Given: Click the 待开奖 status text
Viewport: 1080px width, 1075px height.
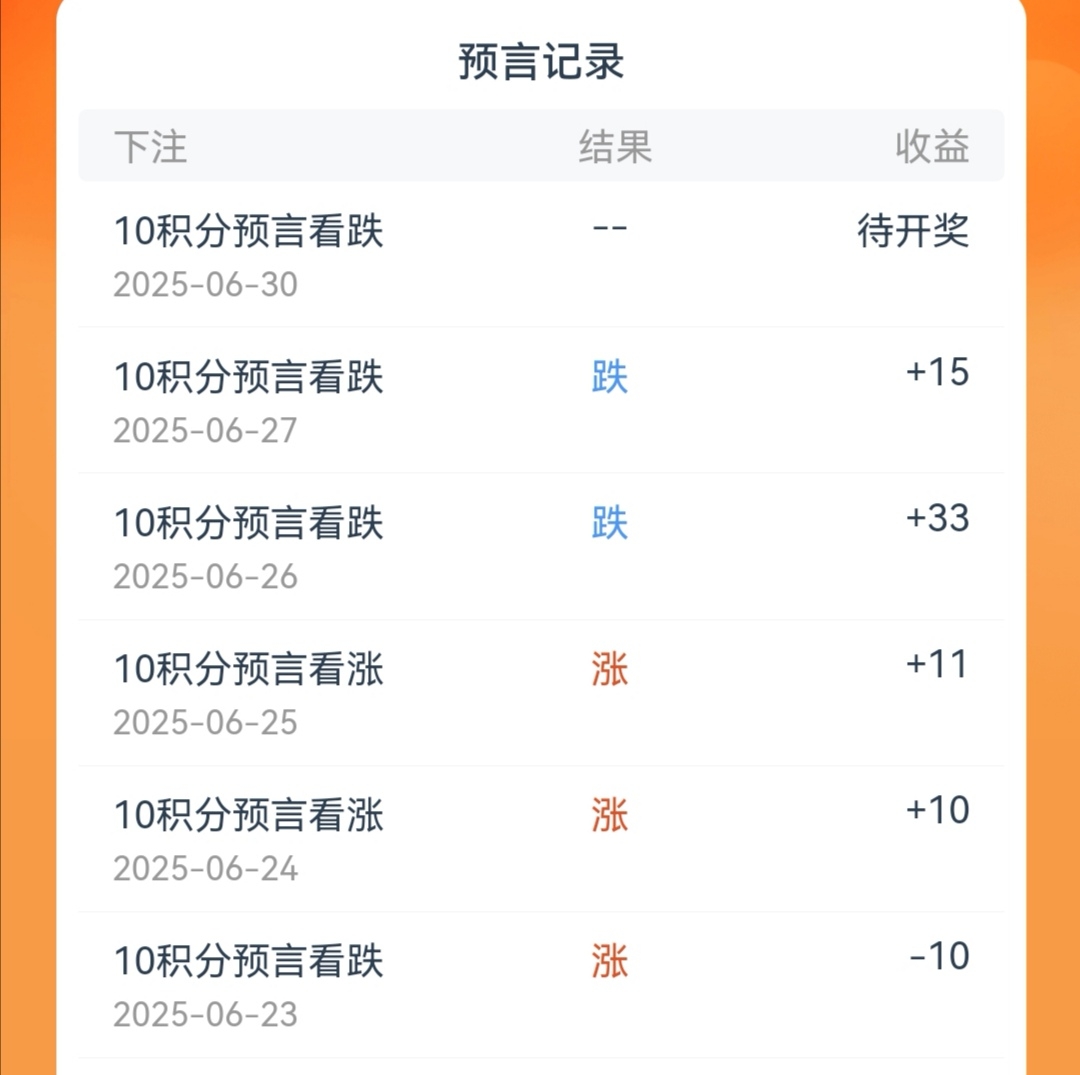Looking at the screenshot, I should pyautogui.click(x=913, y=230).
